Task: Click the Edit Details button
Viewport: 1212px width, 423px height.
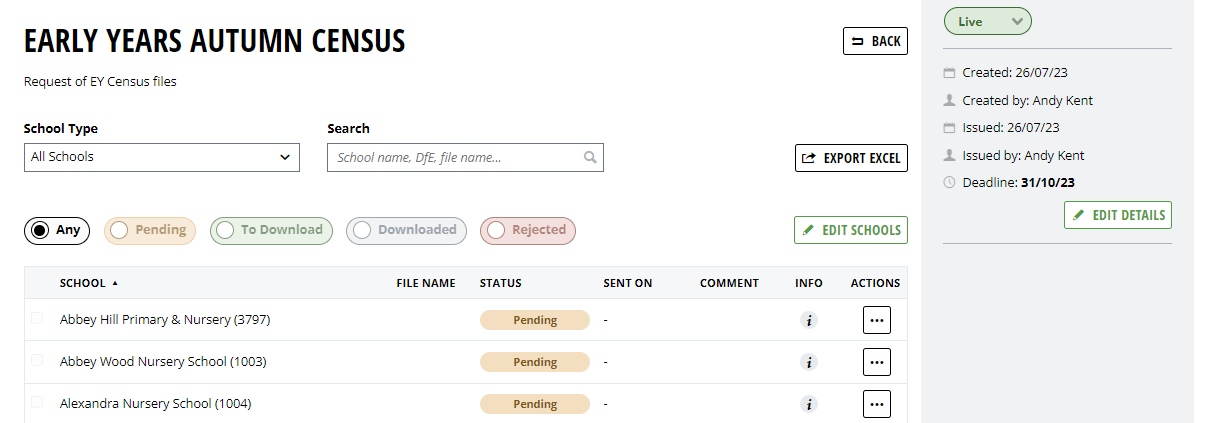Action: [x=1118, y=215]
